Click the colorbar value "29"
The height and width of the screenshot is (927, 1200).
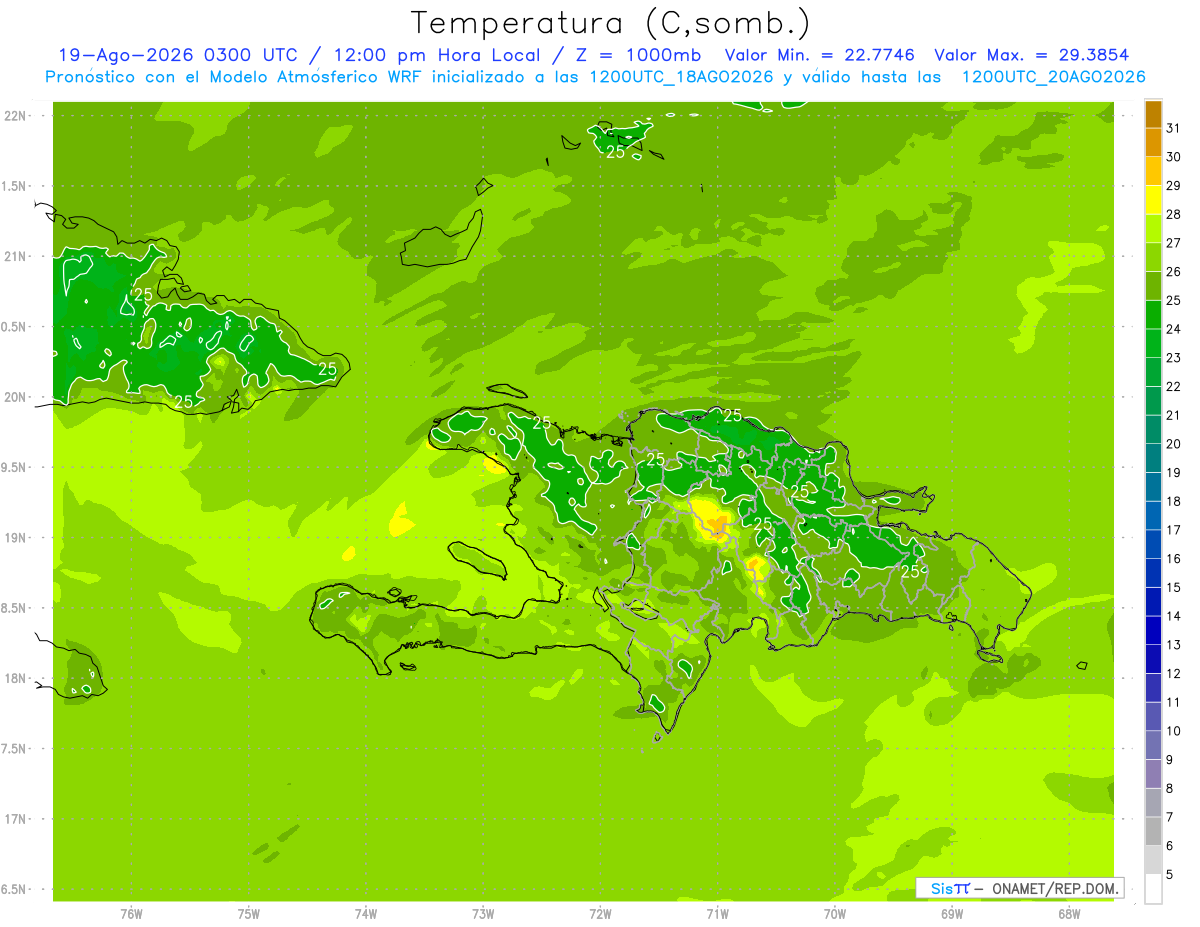(x=1174, y=185)
